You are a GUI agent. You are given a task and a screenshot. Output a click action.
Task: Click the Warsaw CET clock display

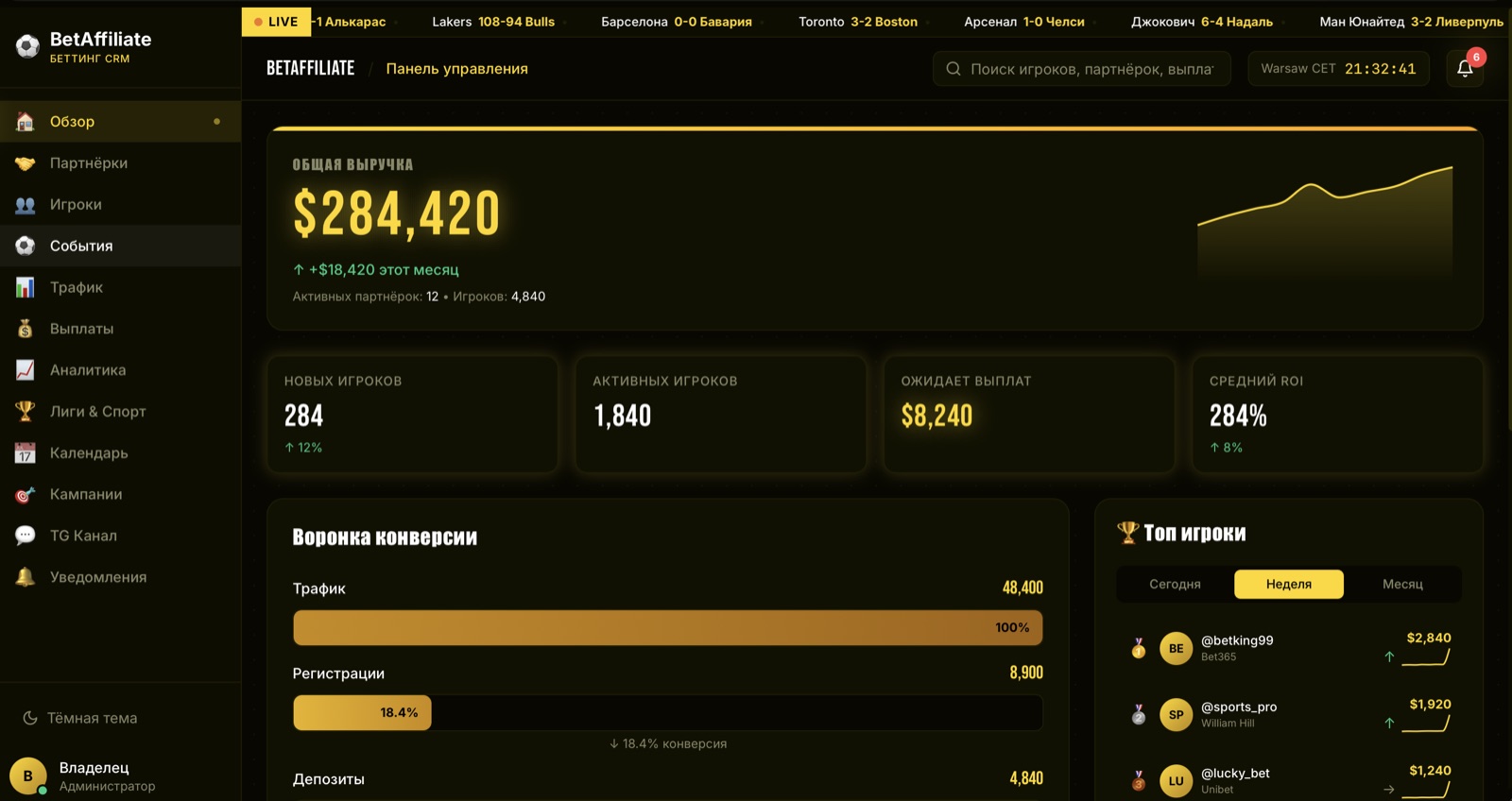1338,69
